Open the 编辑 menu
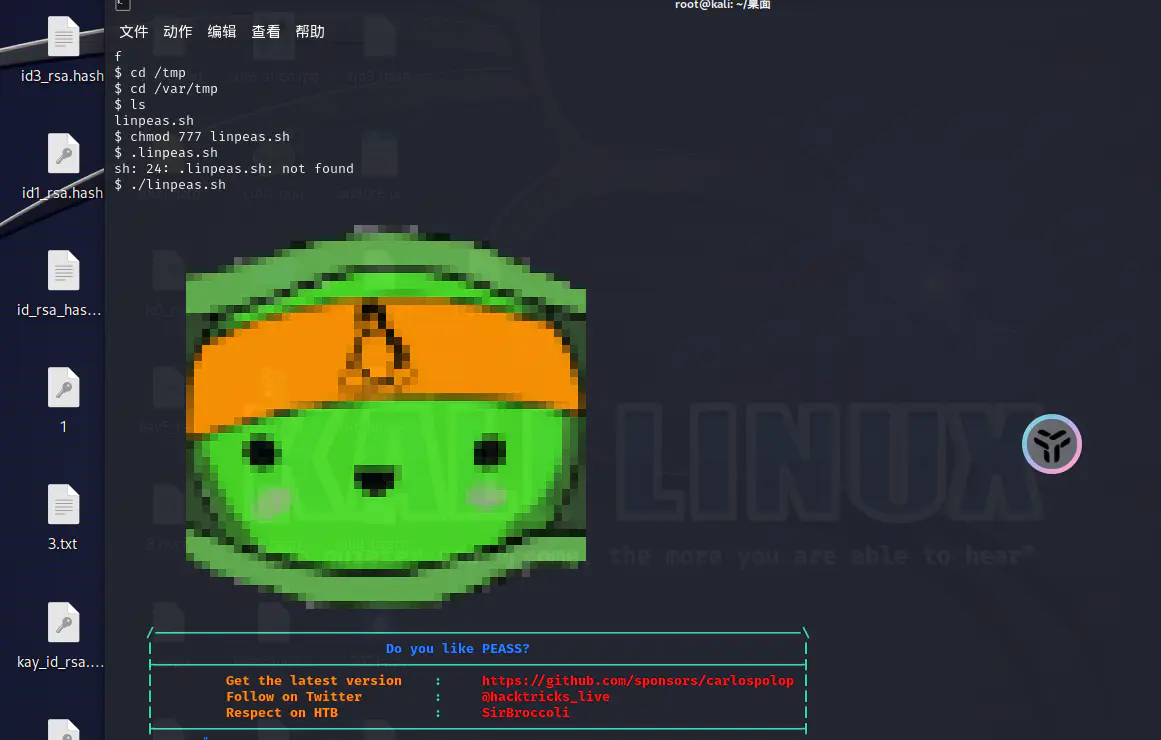1161x740 pixels. [x=221, y=32]
